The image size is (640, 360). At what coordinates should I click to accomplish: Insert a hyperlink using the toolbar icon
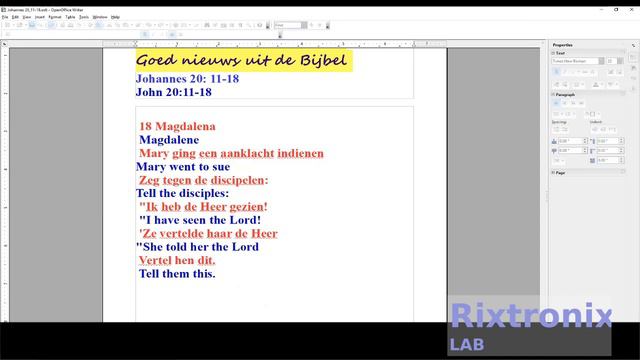tap(176, 25)
